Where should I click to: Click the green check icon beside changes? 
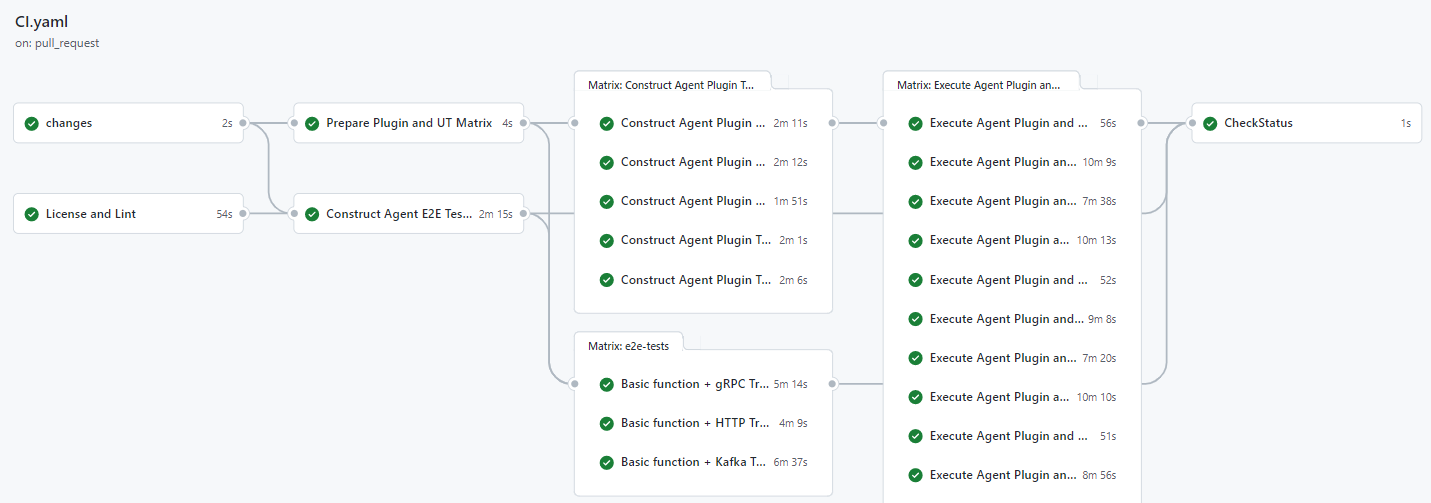pos(31,123)
